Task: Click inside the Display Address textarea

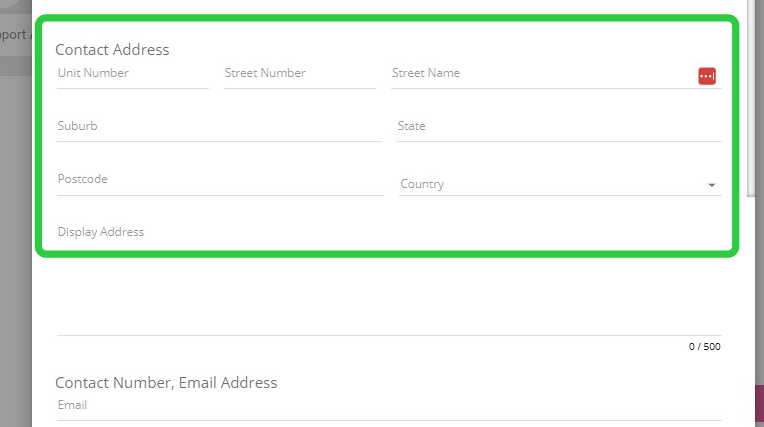Action: pyautogui.click(x=388, y=290)
